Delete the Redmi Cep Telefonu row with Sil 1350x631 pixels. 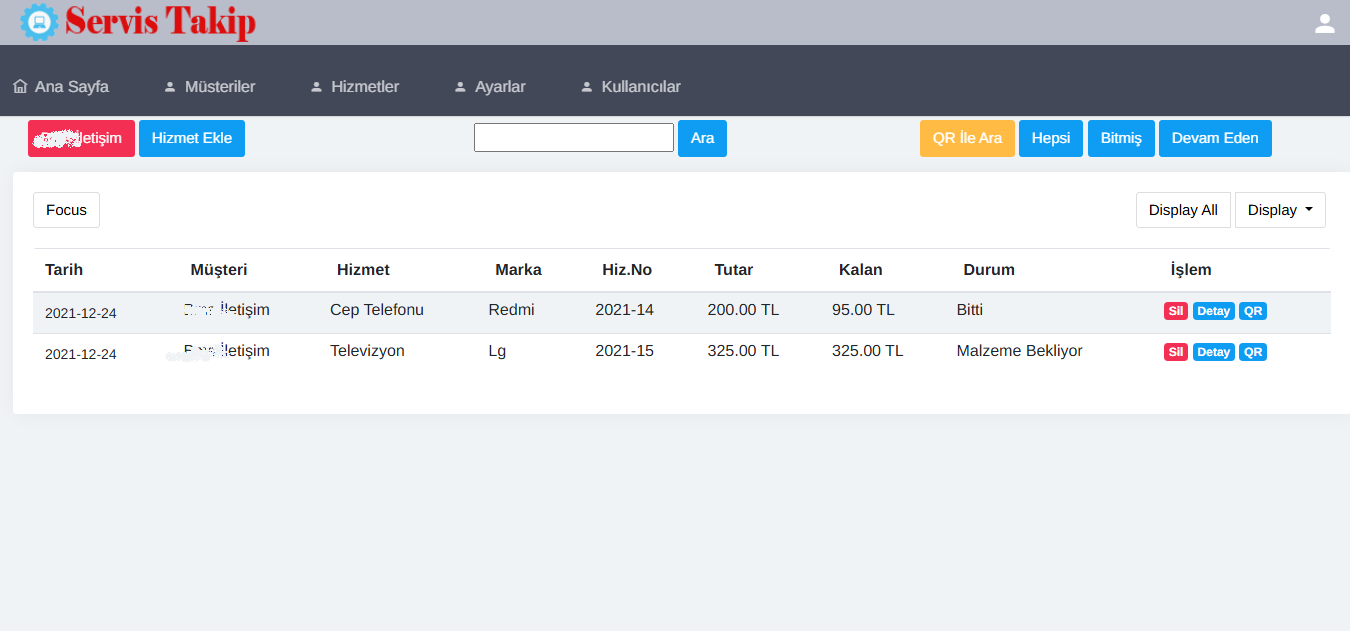pyautogui.click(x=1175, y=311)
